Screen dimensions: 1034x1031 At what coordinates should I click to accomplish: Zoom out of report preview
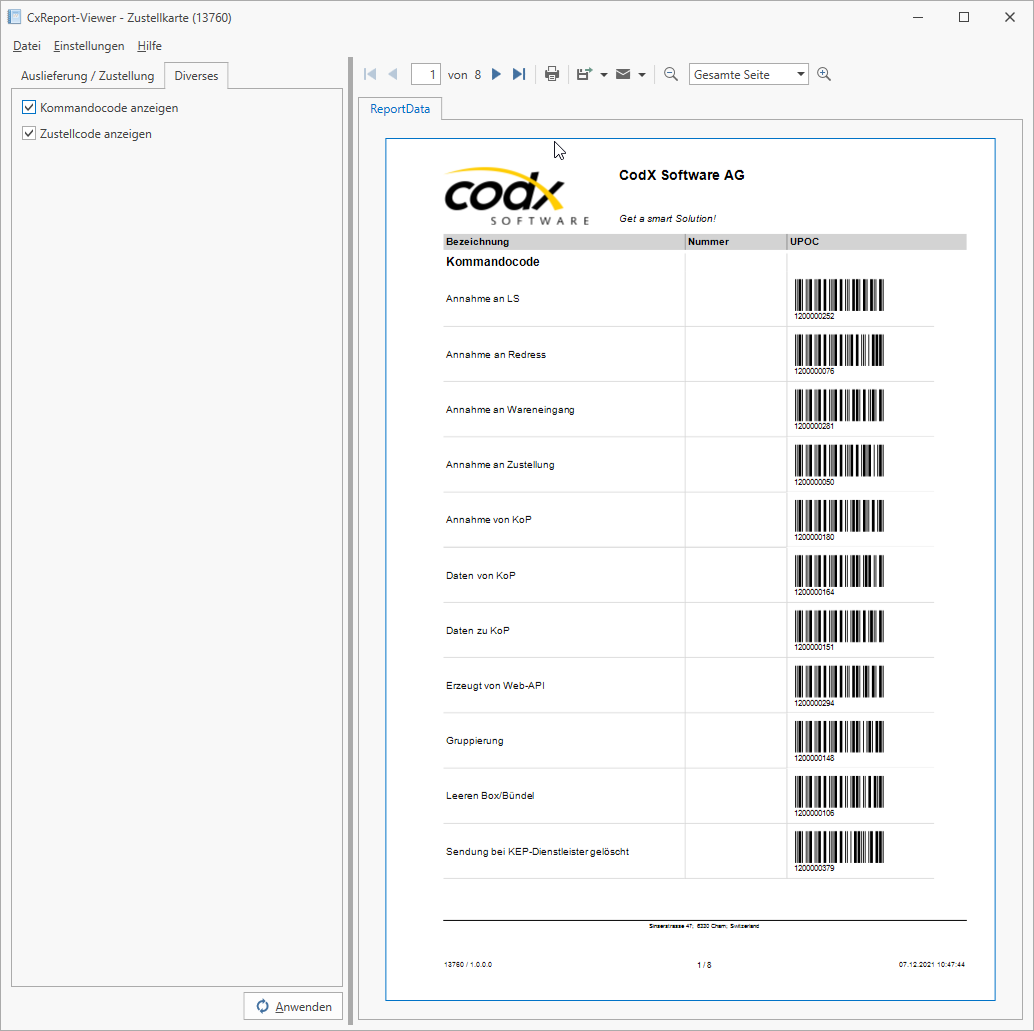pos(671,75)
